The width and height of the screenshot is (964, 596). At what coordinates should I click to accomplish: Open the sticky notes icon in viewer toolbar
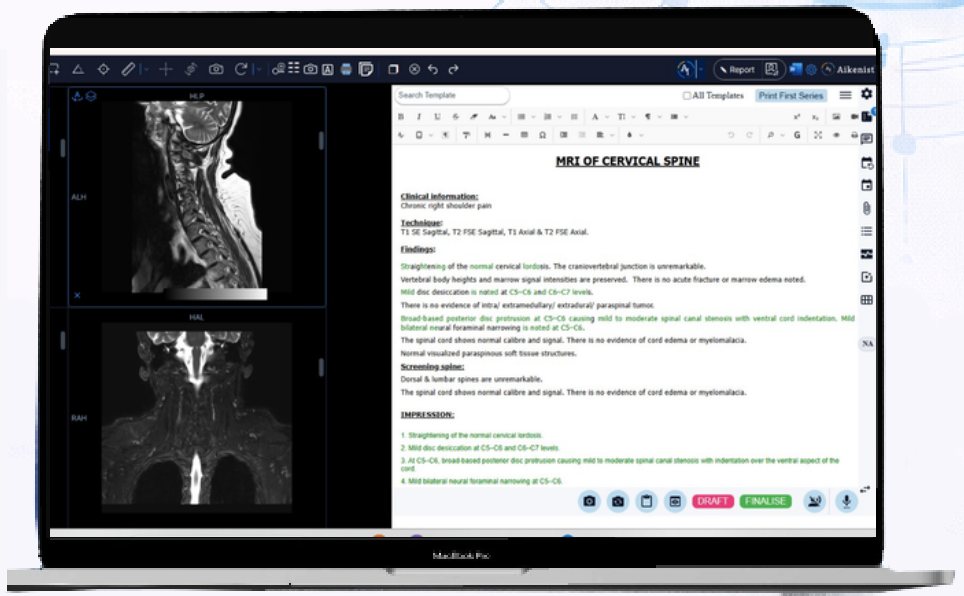pyautogui.click(x=366, y=70)
